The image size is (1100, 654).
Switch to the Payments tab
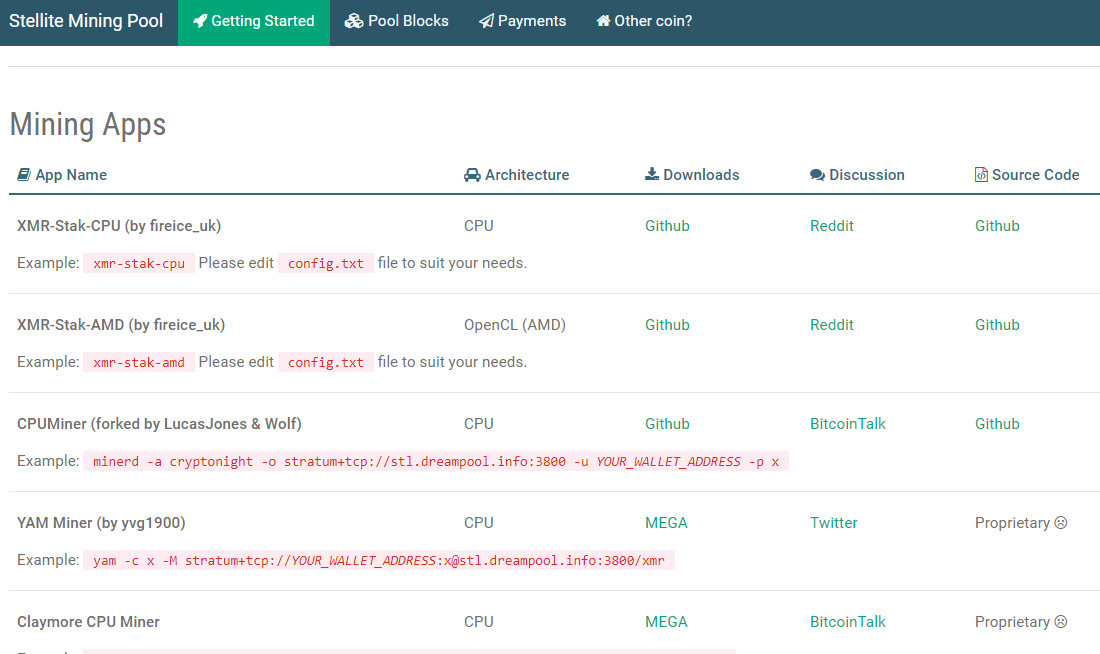(531, 21)
